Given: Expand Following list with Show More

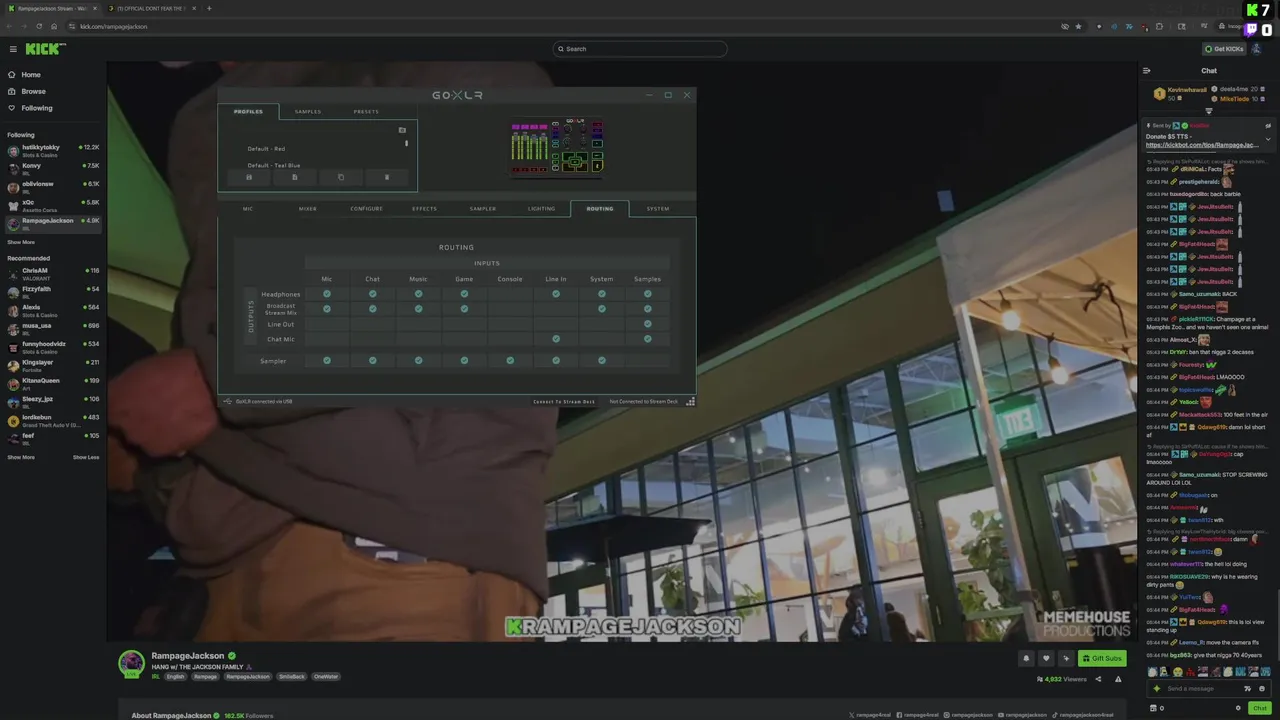Looking at the screenshot, I should pos(21,242).
